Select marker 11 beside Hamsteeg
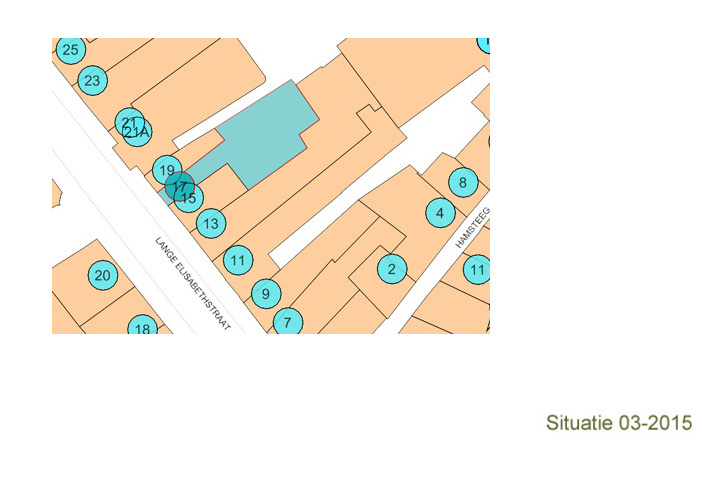The image size is (710, 478). tap(477, 270)
